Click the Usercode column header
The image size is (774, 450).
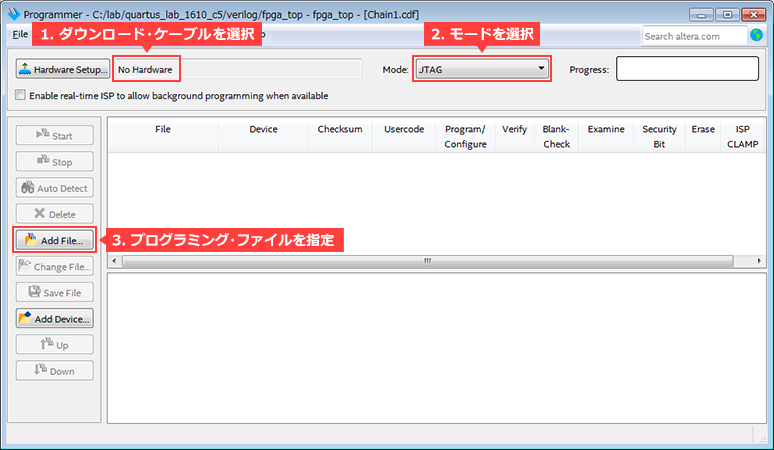[x=404, y=136]
